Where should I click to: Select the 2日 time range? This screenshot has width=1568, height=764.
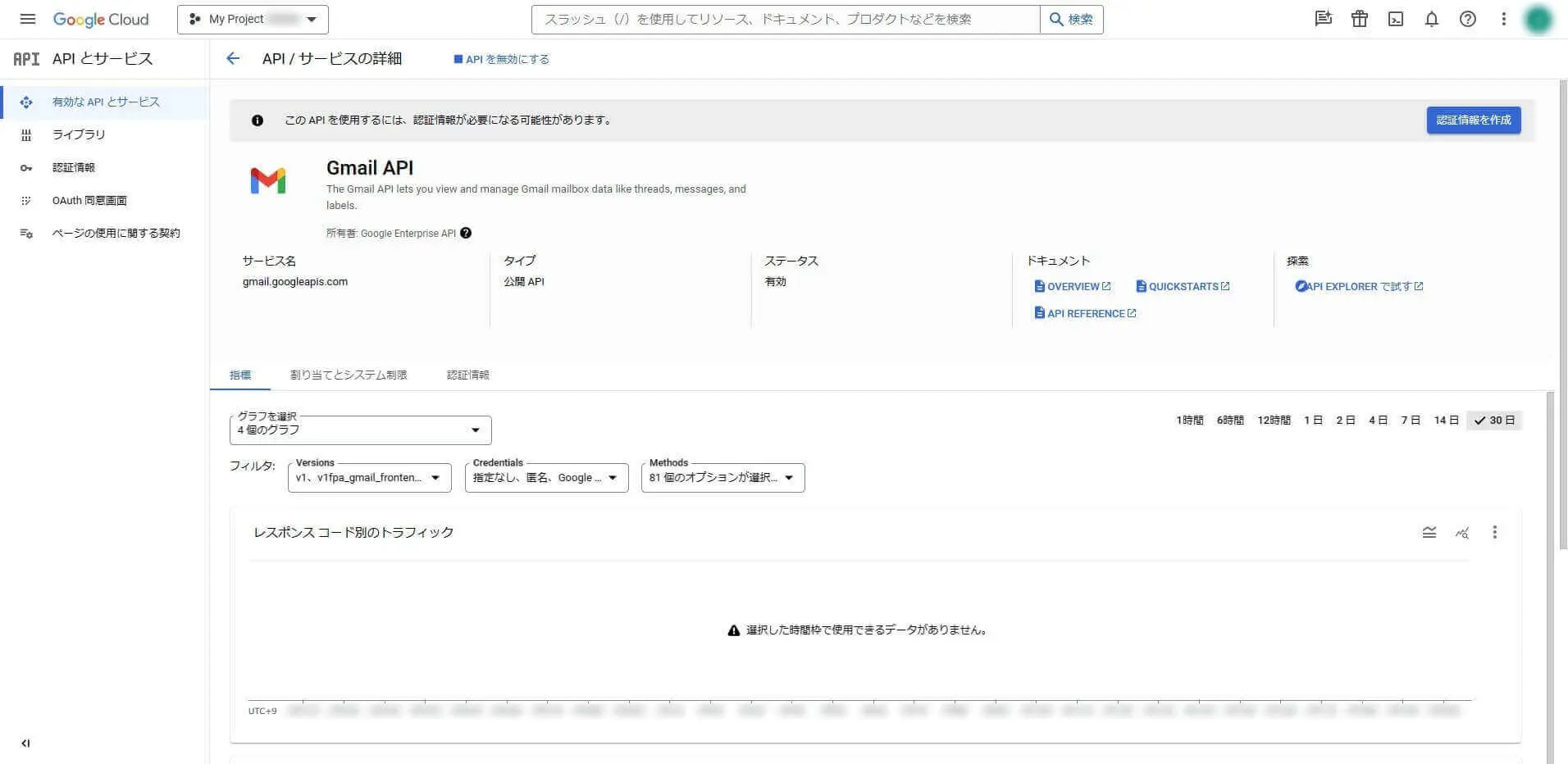pyautogui.click(x=1346, y=421)
